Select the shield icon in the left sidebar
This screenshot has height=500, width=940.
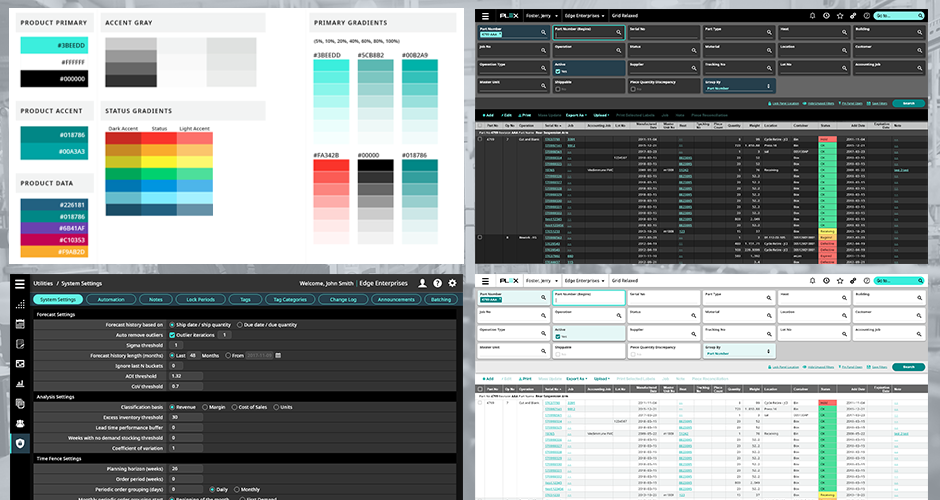point(19,442)
